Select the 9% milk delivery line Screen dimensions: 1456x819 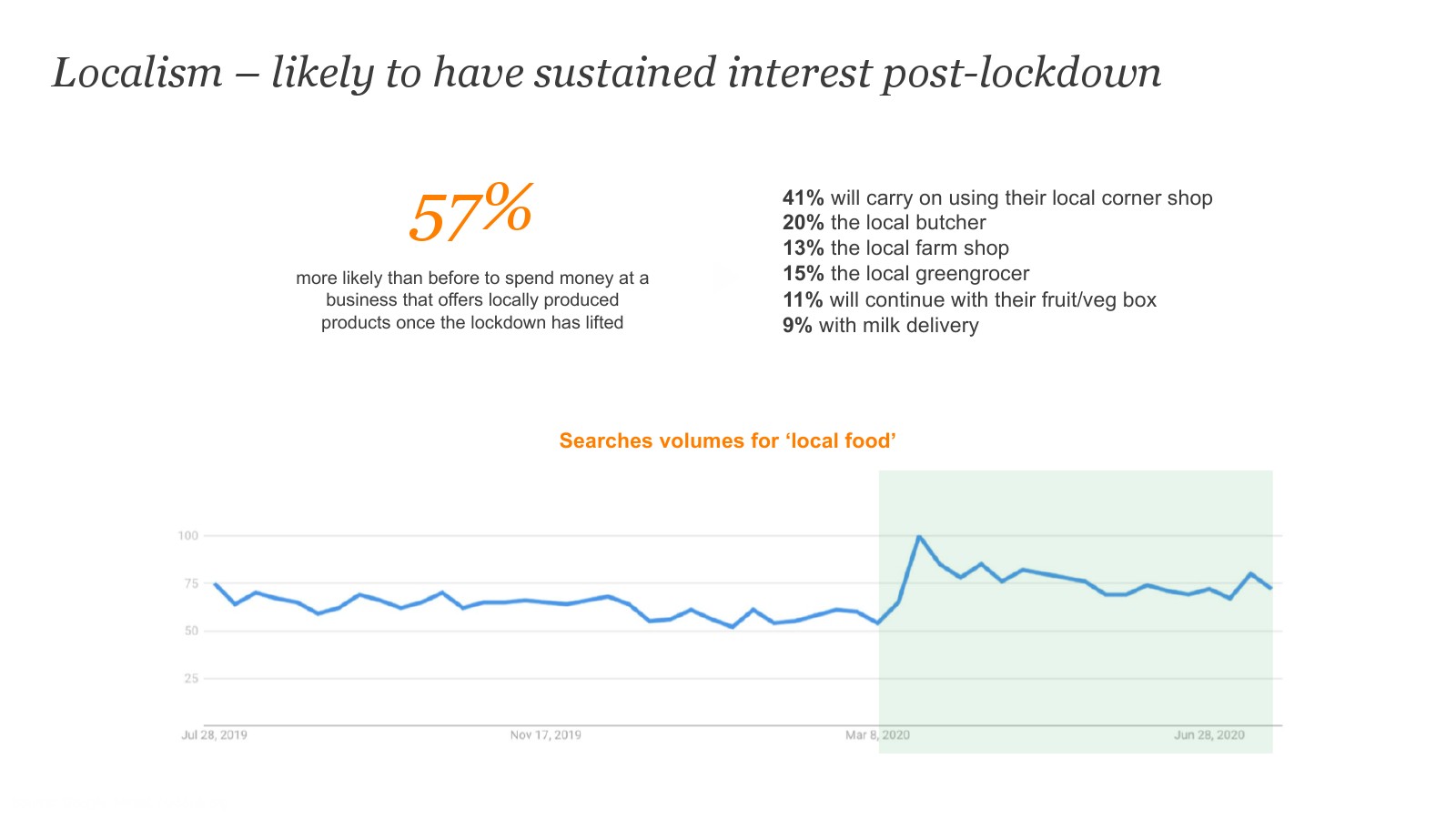click(880, 326)
